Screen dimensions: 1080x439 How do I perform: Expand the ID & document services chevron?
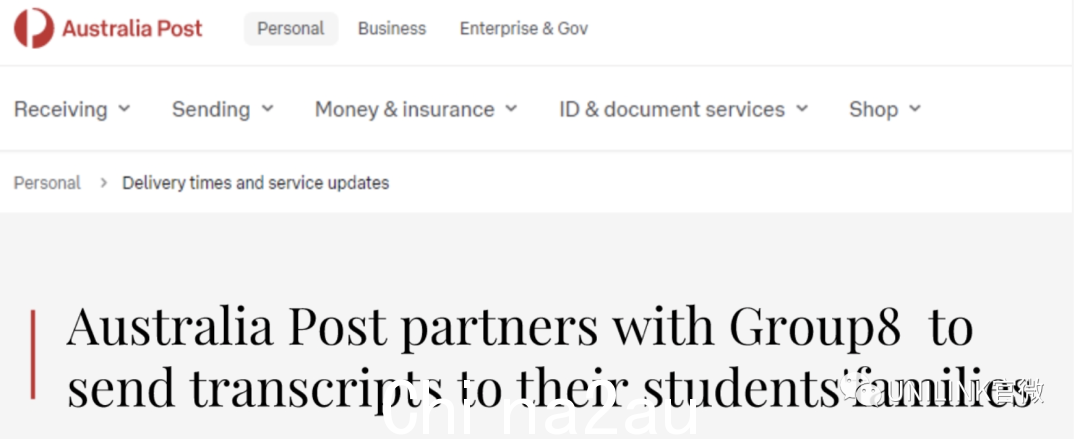coord(802,108)
